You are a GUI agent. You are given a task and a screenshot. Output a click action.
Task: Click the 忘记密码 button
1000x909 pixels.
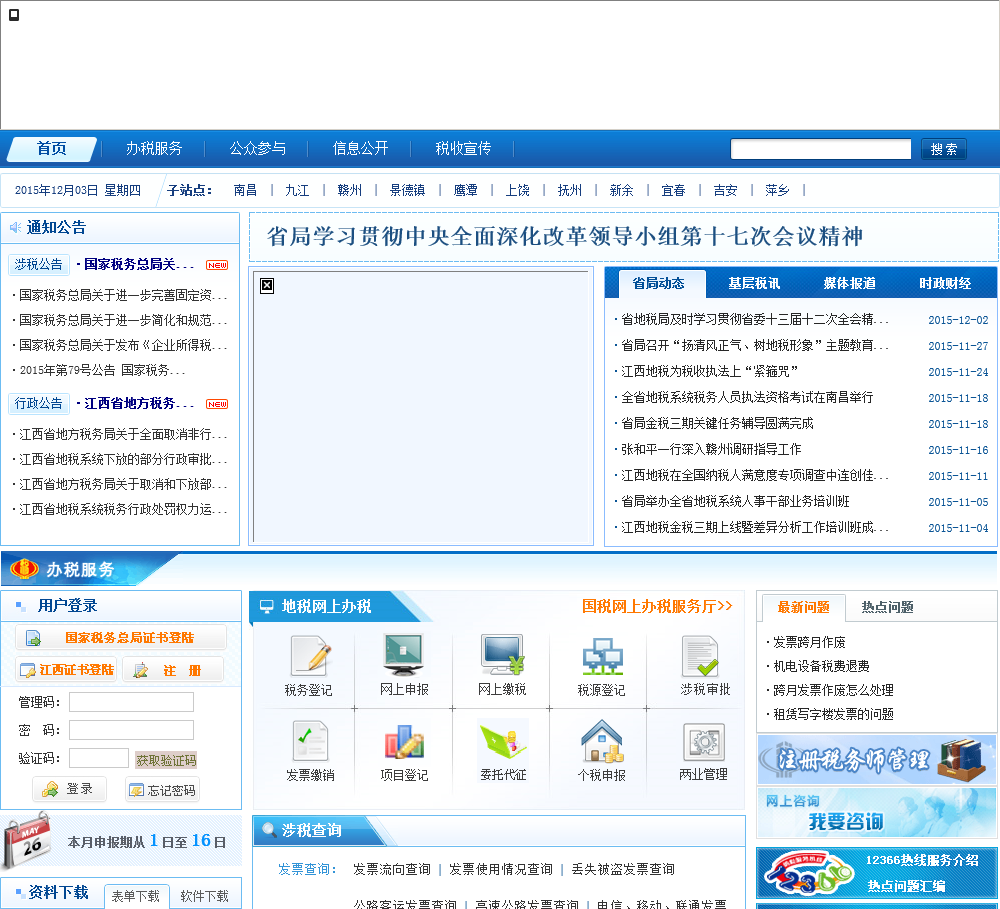pyautogui.click(x=163, y=790)
